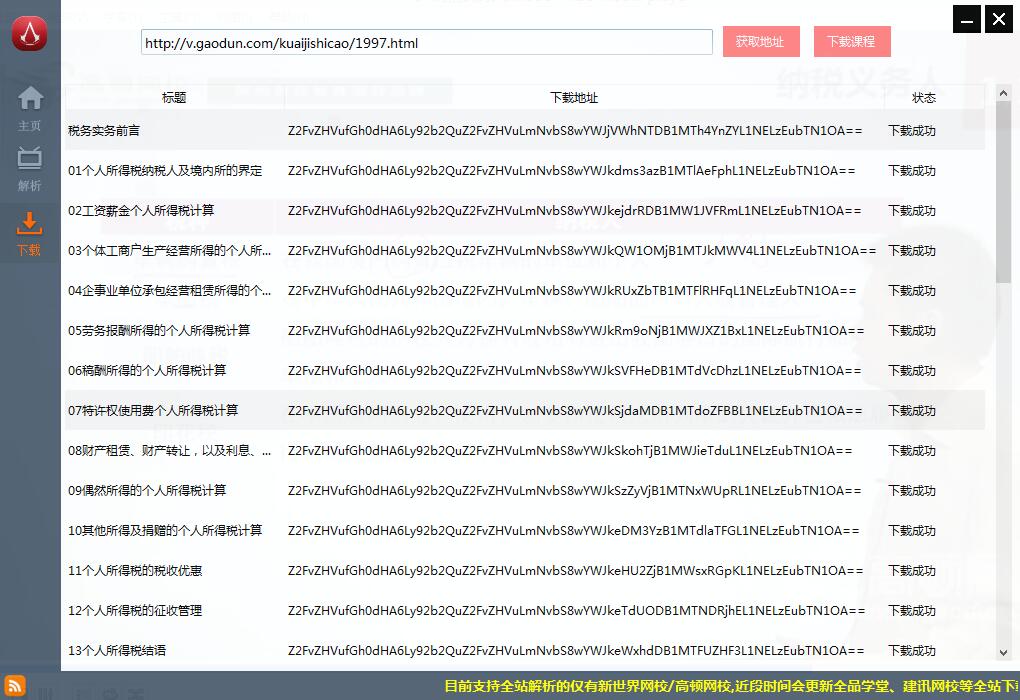The height and width of the screenshot is (700, 1020).
Task: Click the course URL input field
Action: point(426,42)
